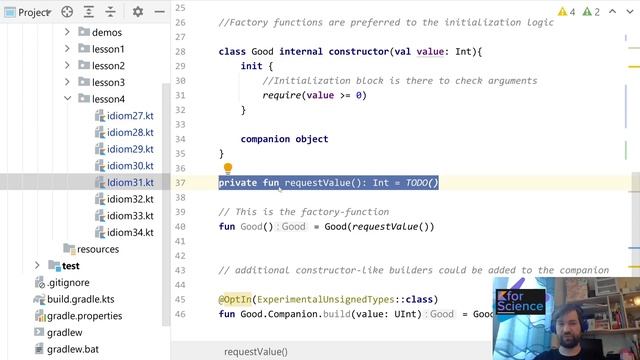
Task: Click the .gitignore file icon
Action: click(40, 282)
